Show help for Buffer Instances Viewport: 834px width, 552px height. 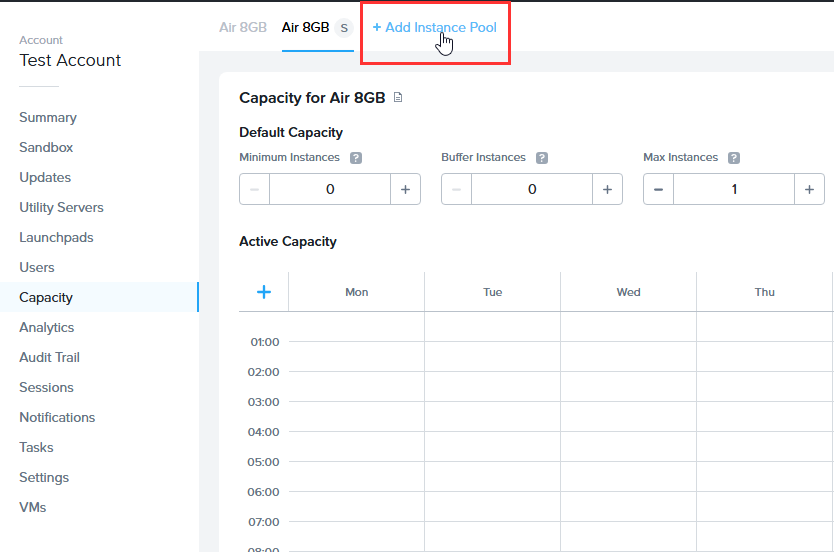[541, 158]
